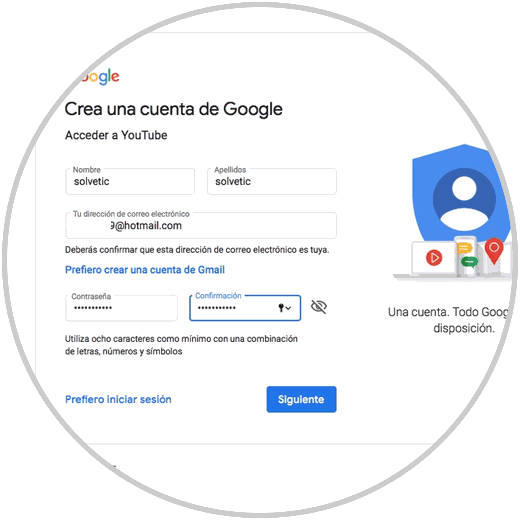Toggle password visibility eye icon
This screenshot has width=520, height=520.
319,307
